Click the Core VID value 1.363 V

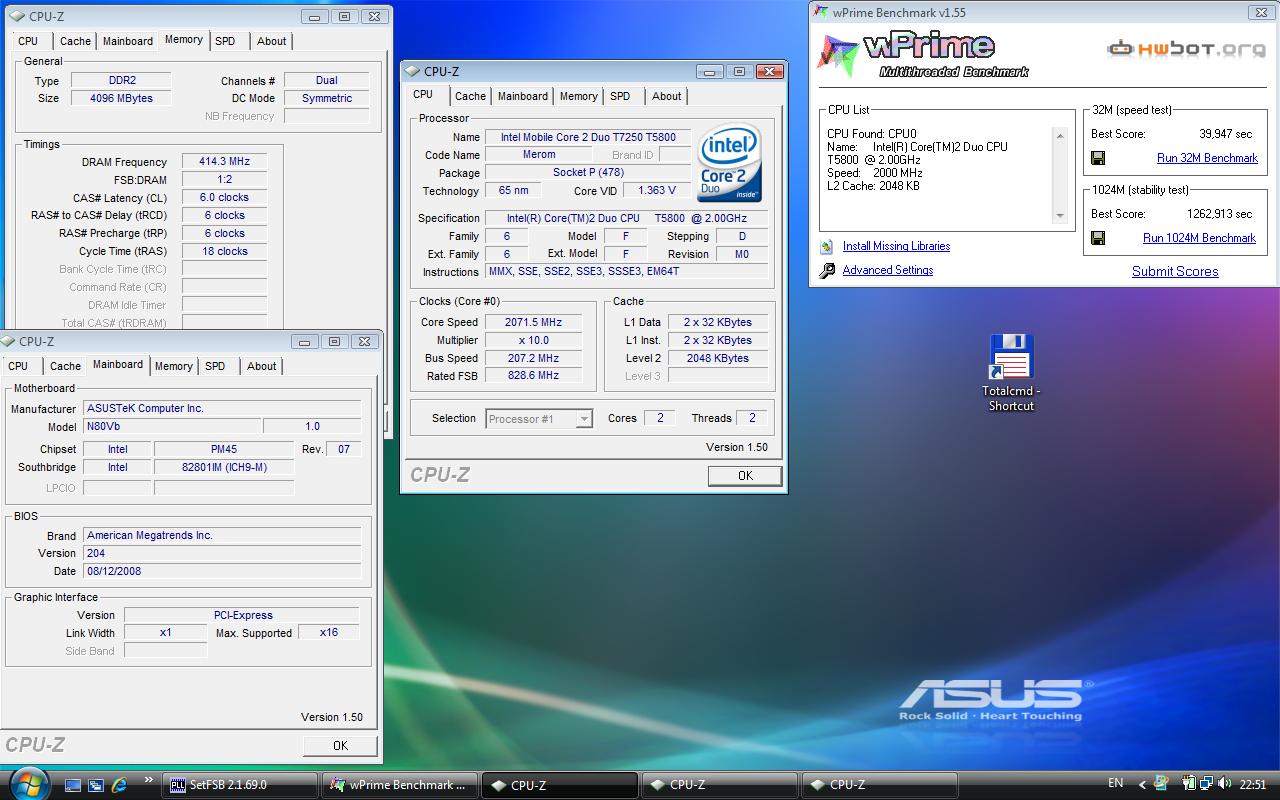pos(657,190)
